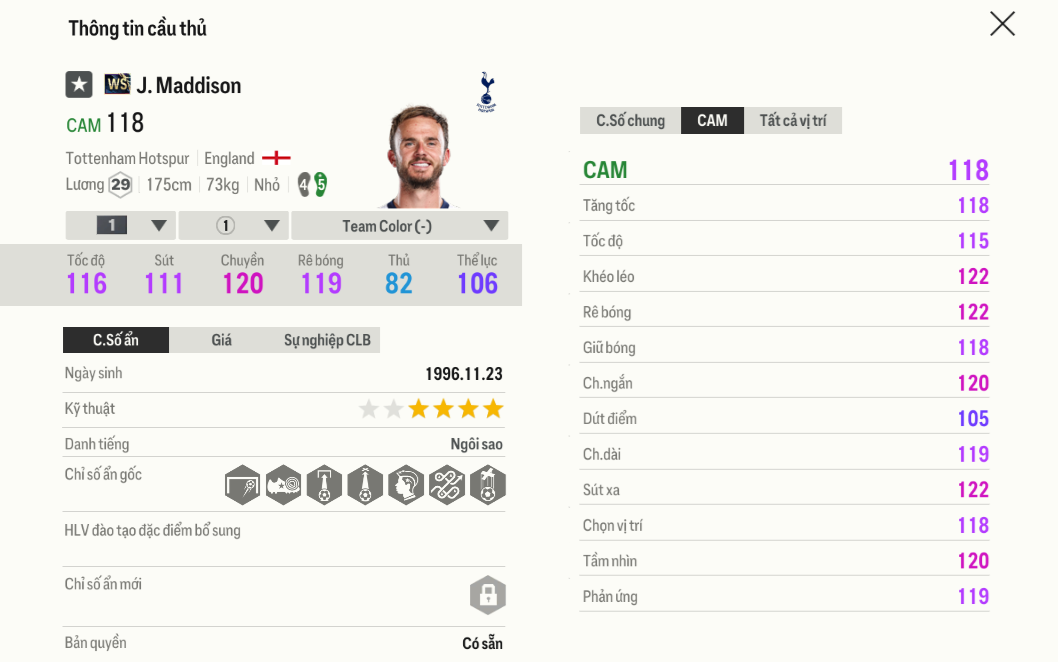
Task: Toggle the favorite star next to player name
Action: coord(78,84)
